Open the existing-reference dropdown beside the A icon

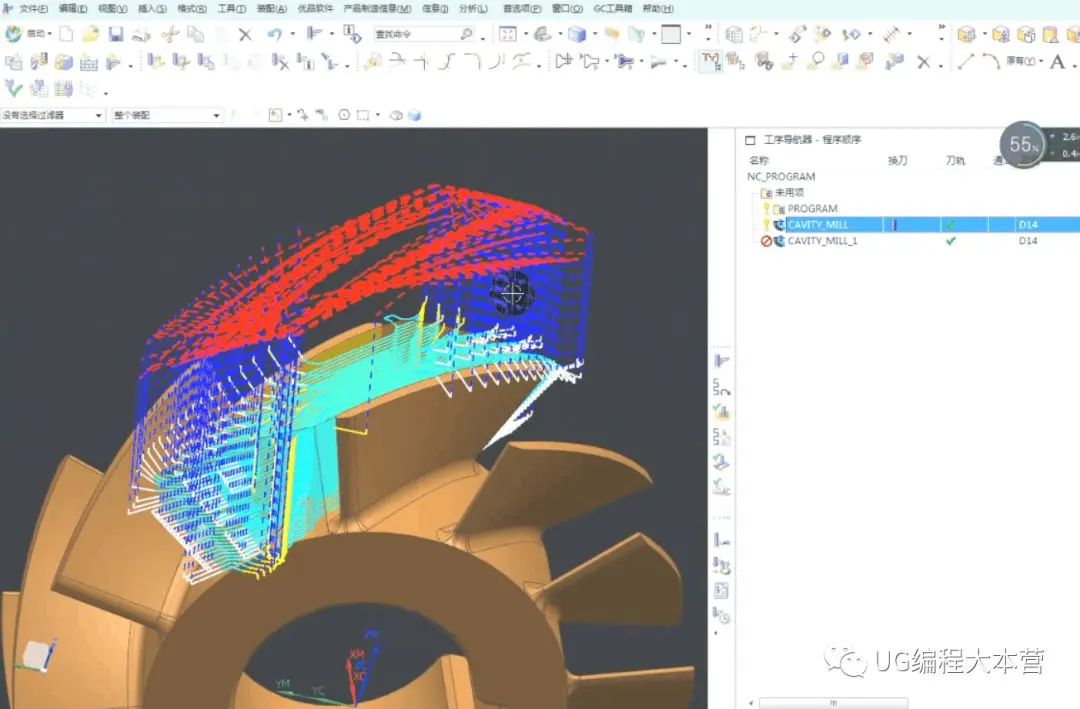coord(1024,61)
